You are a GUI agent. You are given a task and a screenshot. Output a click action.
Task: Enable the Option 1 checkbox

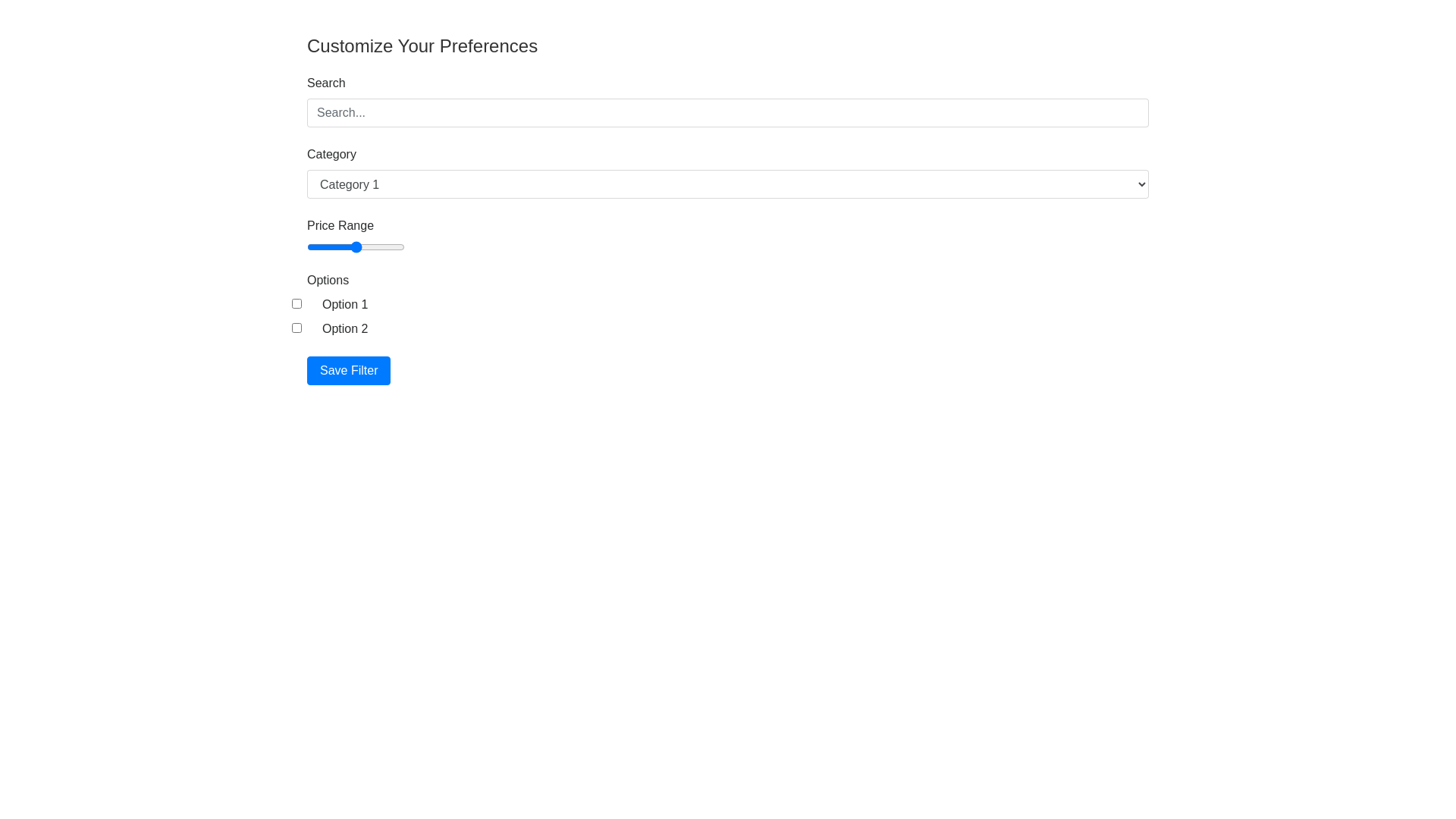pyautogui.click(x=297, y=303)
